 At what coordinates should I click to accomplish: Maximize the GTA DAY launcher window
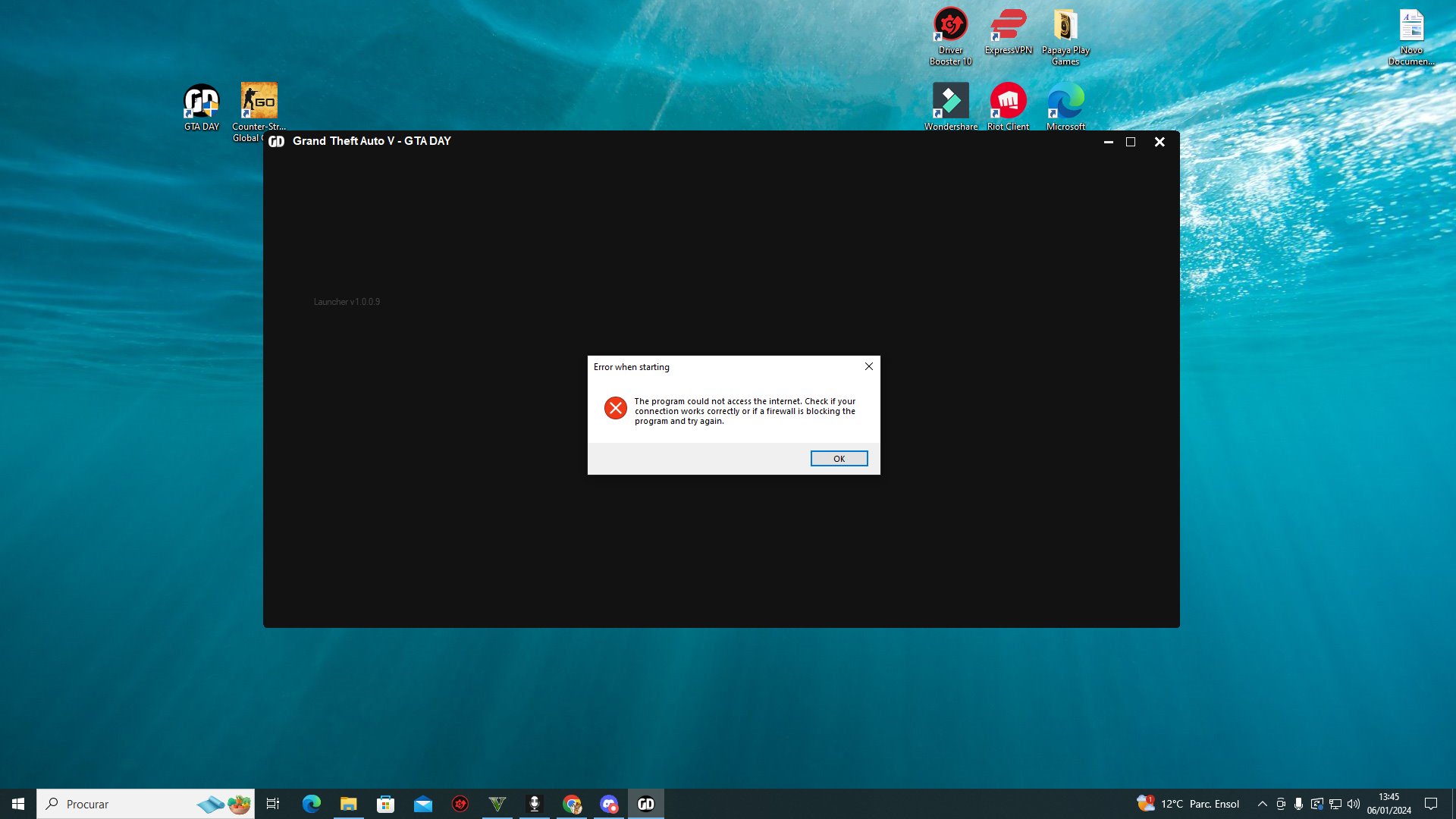point(1131,142)
